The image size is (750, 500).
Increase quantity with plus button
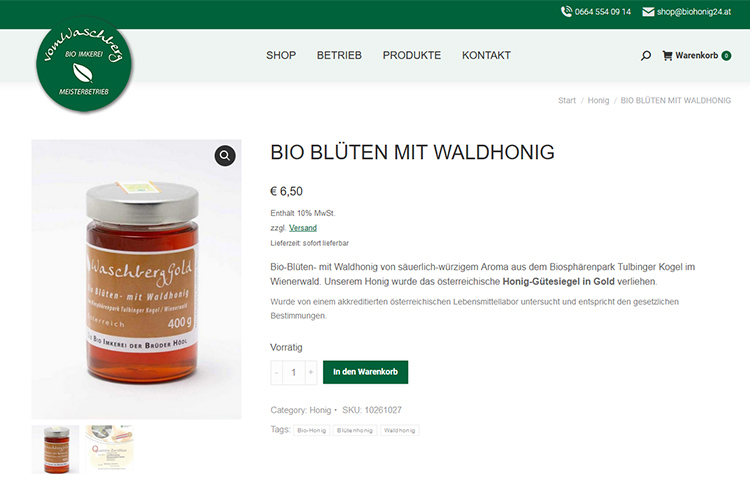311,372
